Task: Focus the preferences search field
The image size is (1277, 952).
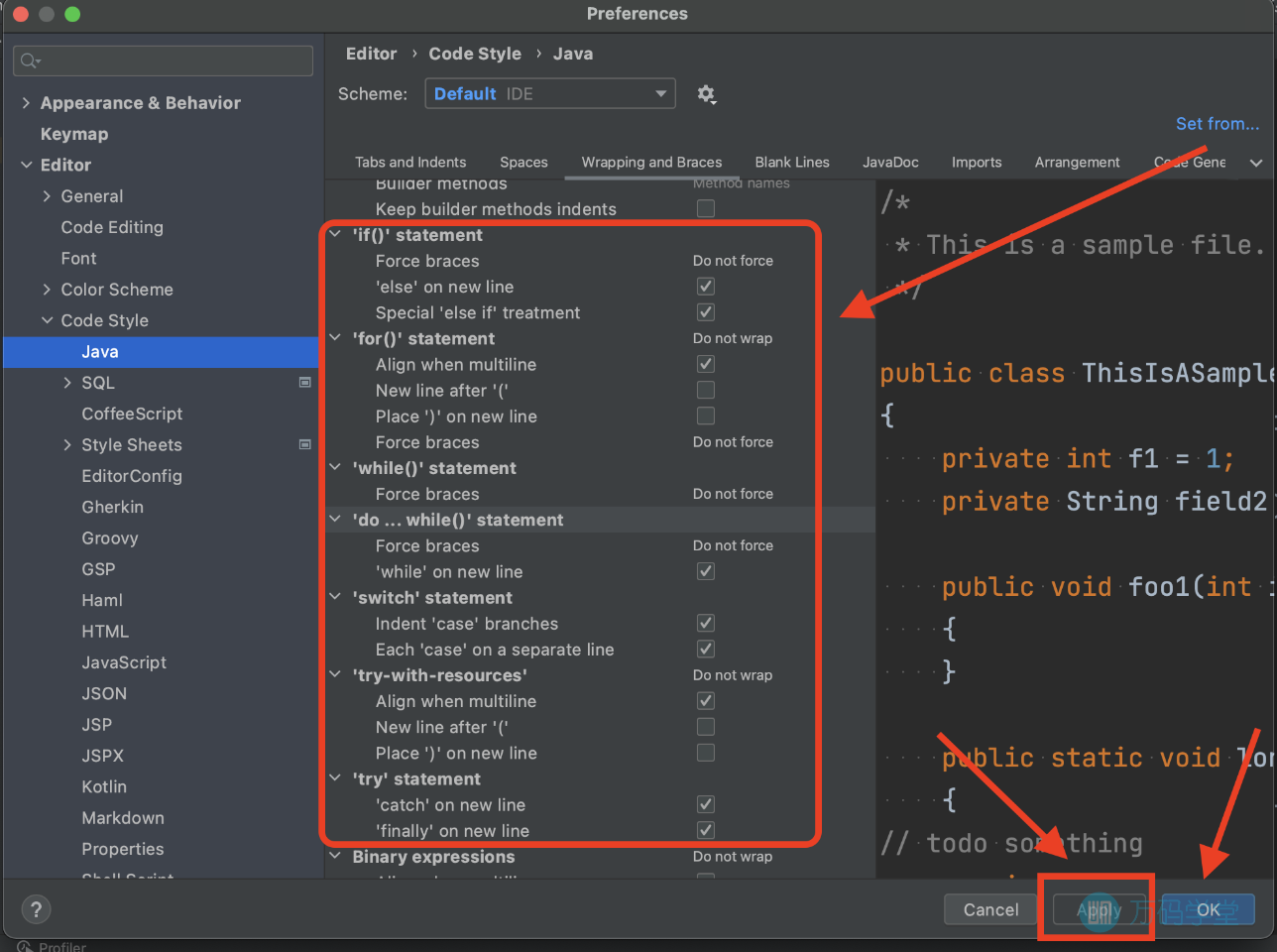Action: tap(163, 60)
